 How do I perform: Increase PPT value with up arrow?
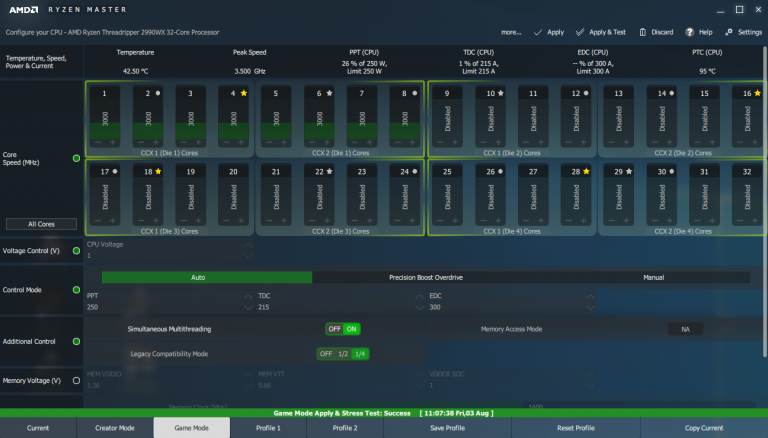point(248,296)
